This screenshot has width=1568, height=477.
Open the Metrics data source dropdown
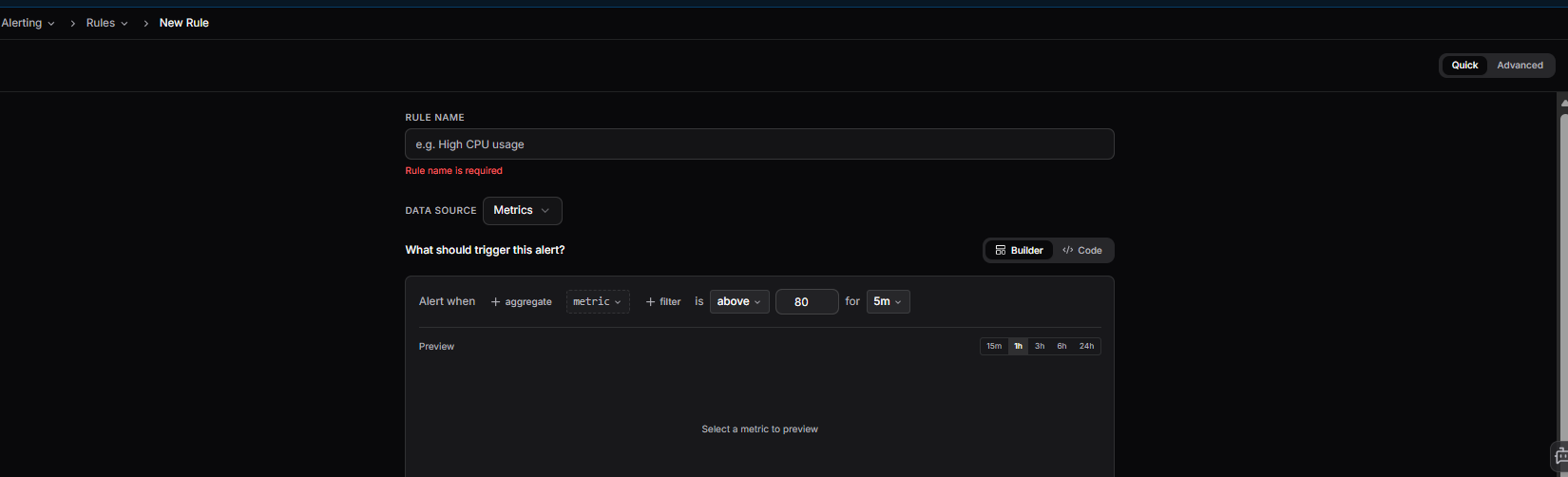[x=522, y=211]
